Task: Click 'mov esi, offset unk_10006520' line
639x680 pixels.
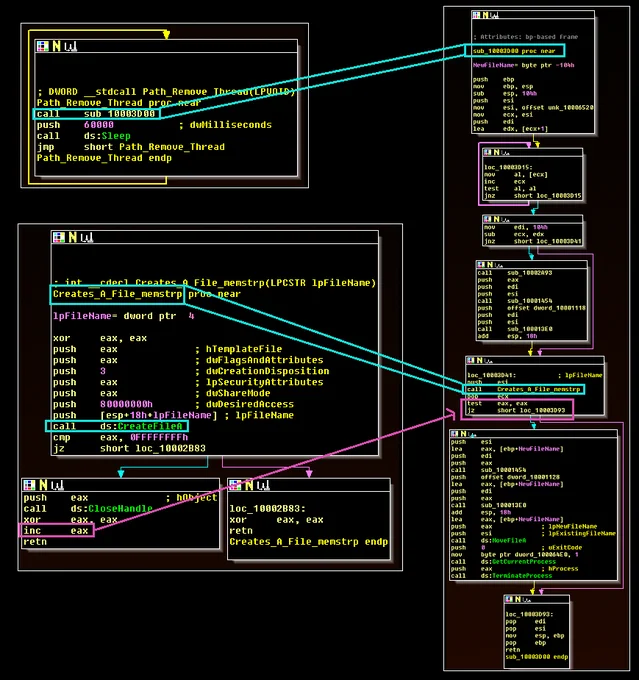Action: pyautogui.click(x=533, y=108)
